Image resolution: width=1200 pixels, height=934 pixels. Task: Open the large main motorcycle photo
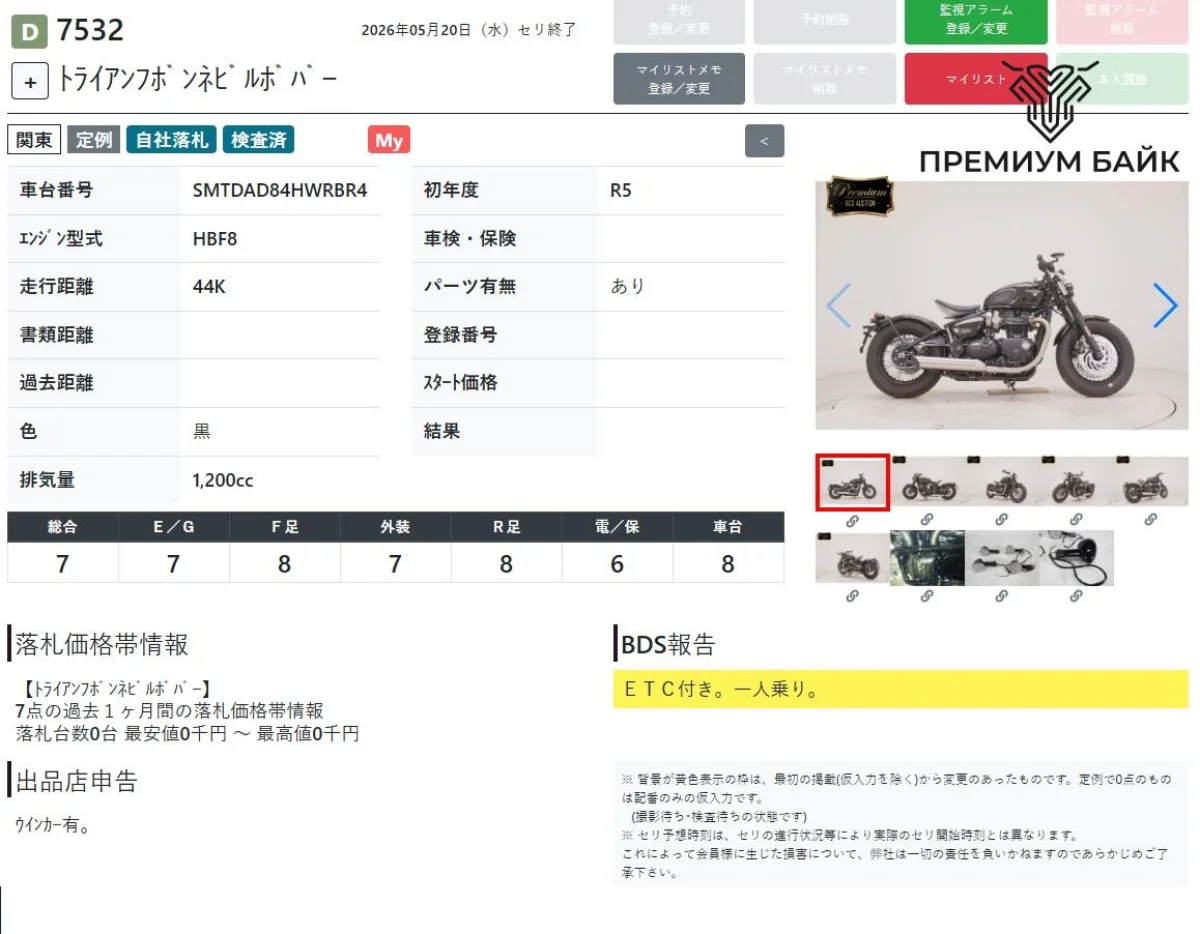(1002, 305)
